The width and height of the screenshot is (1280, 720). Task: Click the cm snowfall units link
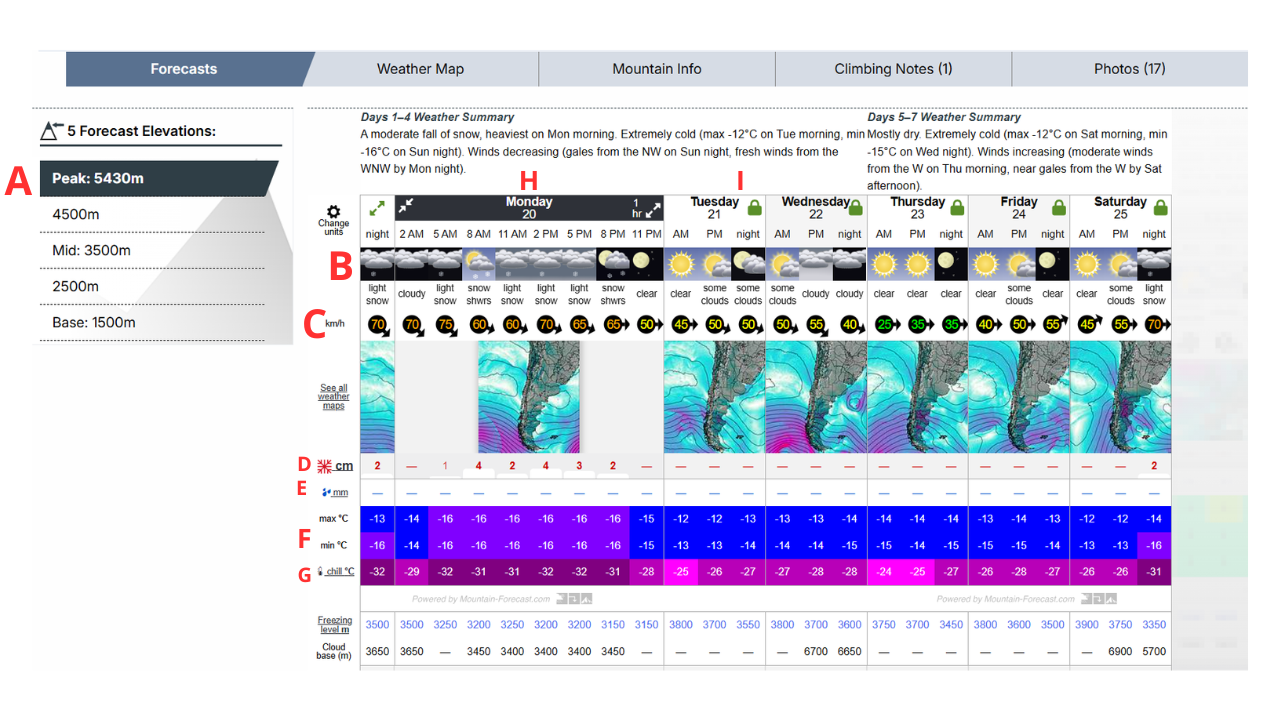point(344,466)
